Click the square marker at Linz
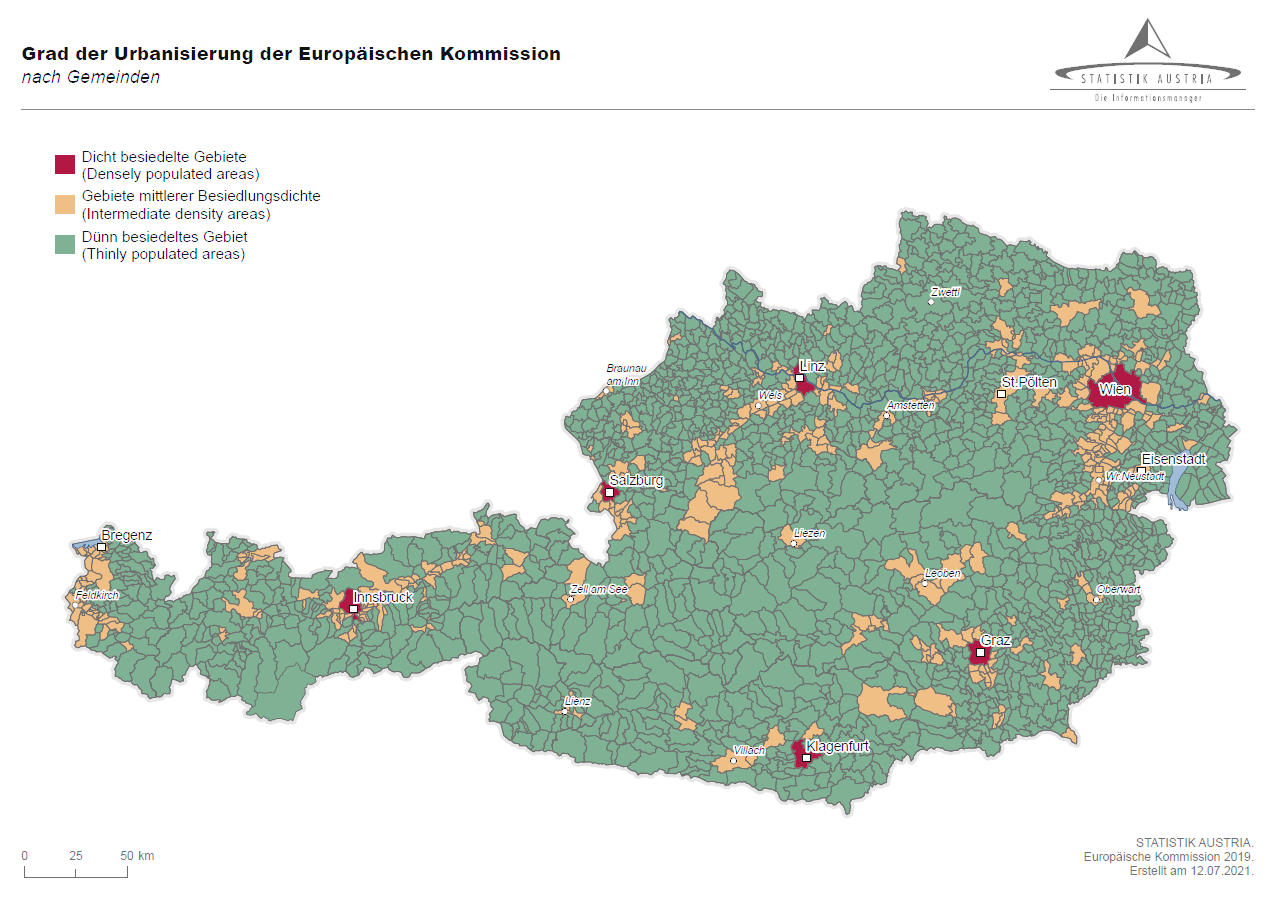The width and height of the screenshot is (1275, 899). point(799,378)
